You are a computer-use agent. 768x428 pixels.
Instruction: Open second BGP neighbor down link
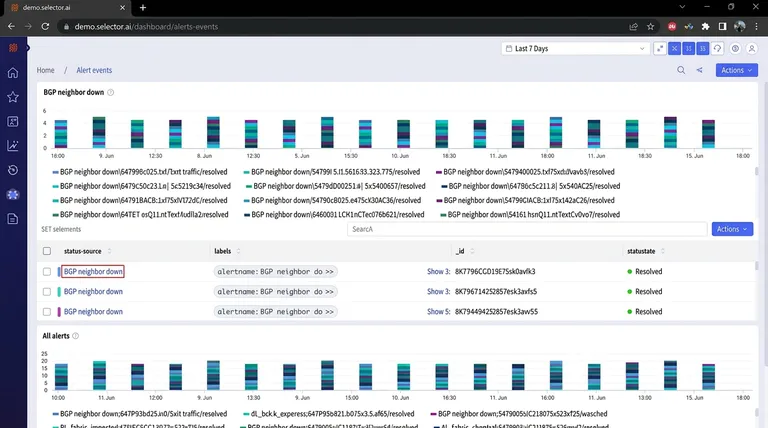[93, 291]
